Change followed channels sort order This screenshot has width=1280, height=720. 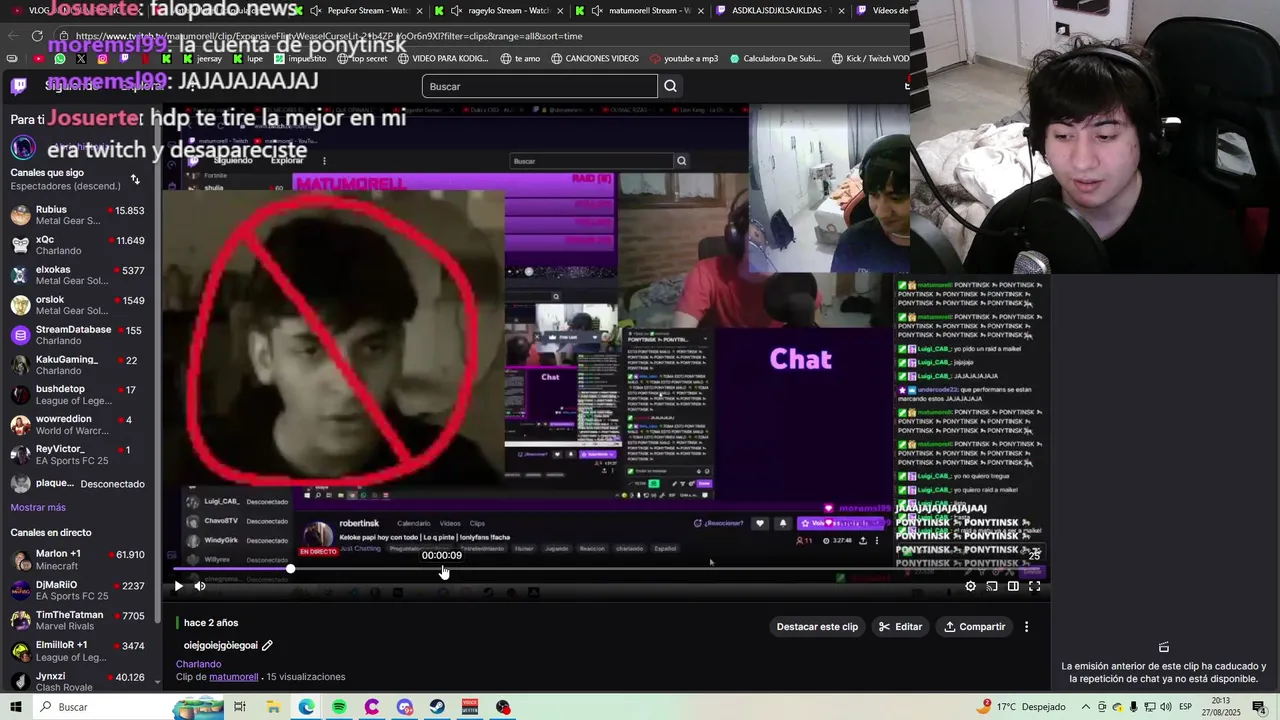(135, 180)
